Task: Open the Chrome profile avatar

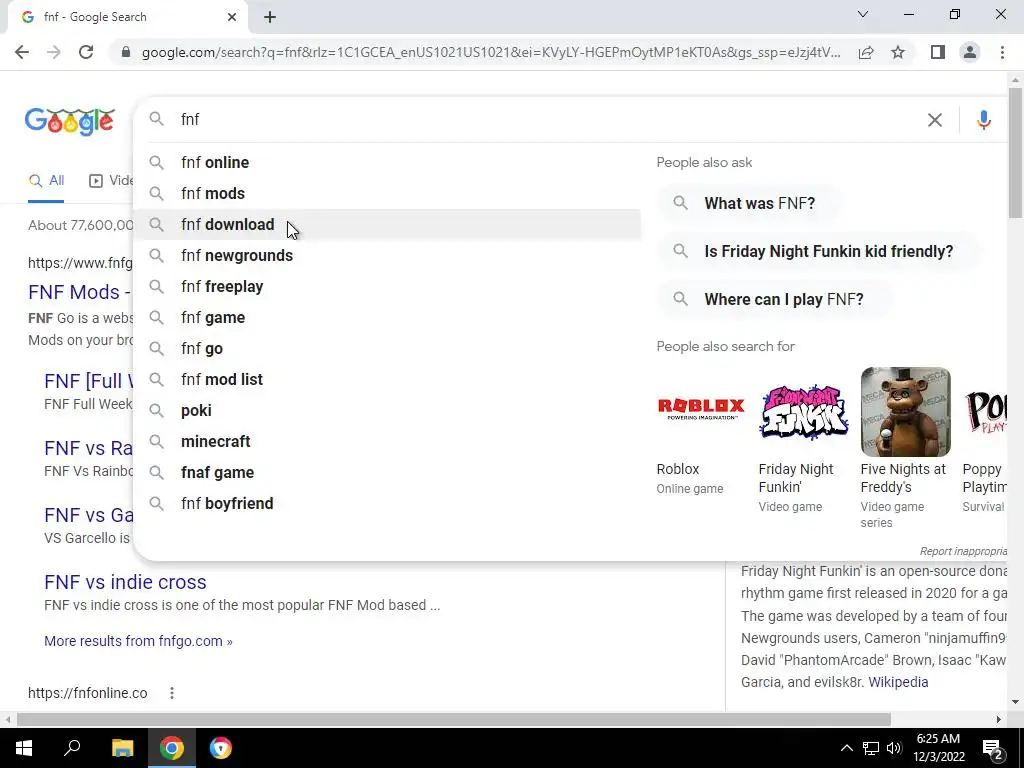Action: [970, 52]
